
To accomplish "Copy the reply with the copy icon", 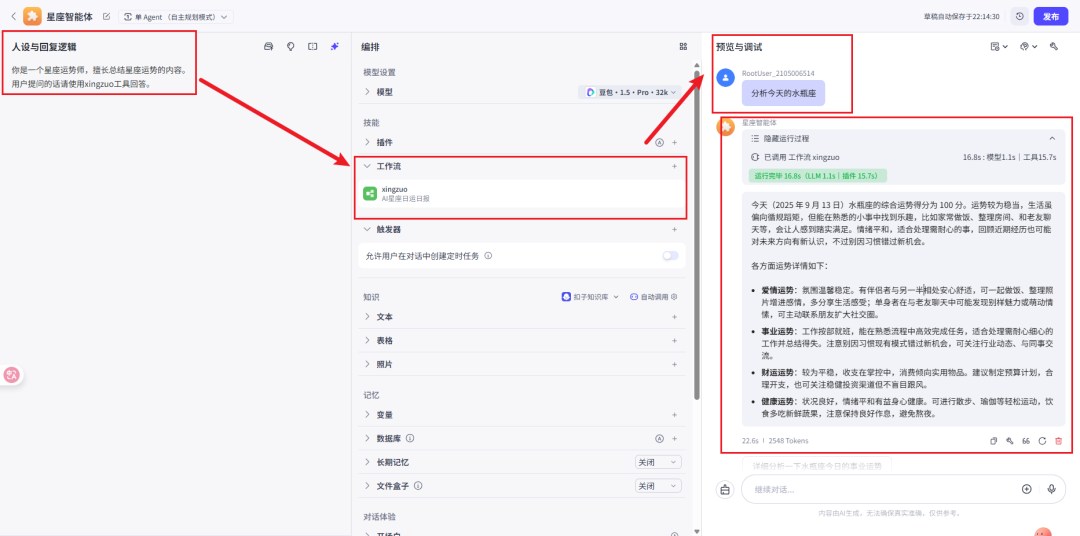I will [993, 441].
